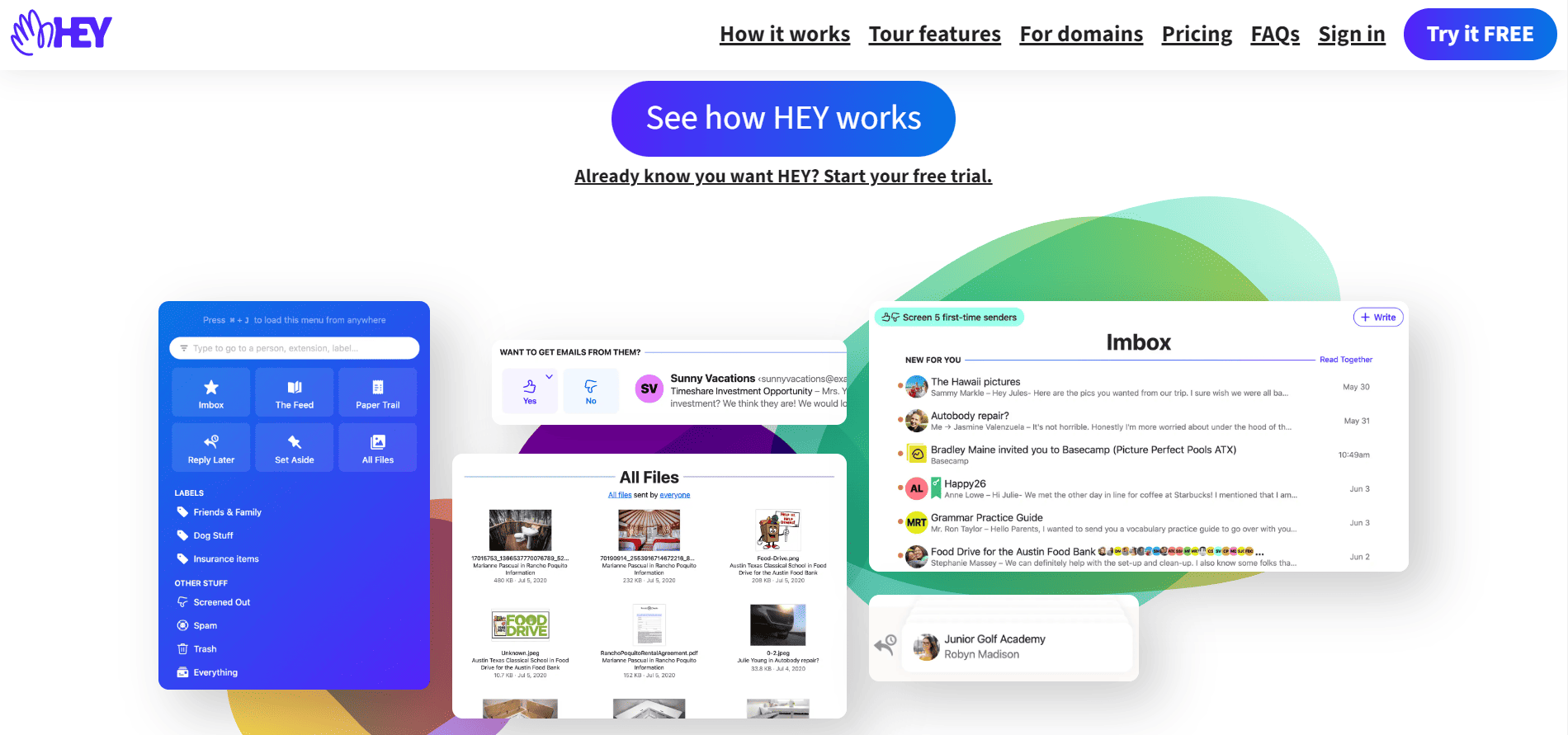Click the Friends & Family label tag icon
The image size is (1568, 735).
point(182,511)
